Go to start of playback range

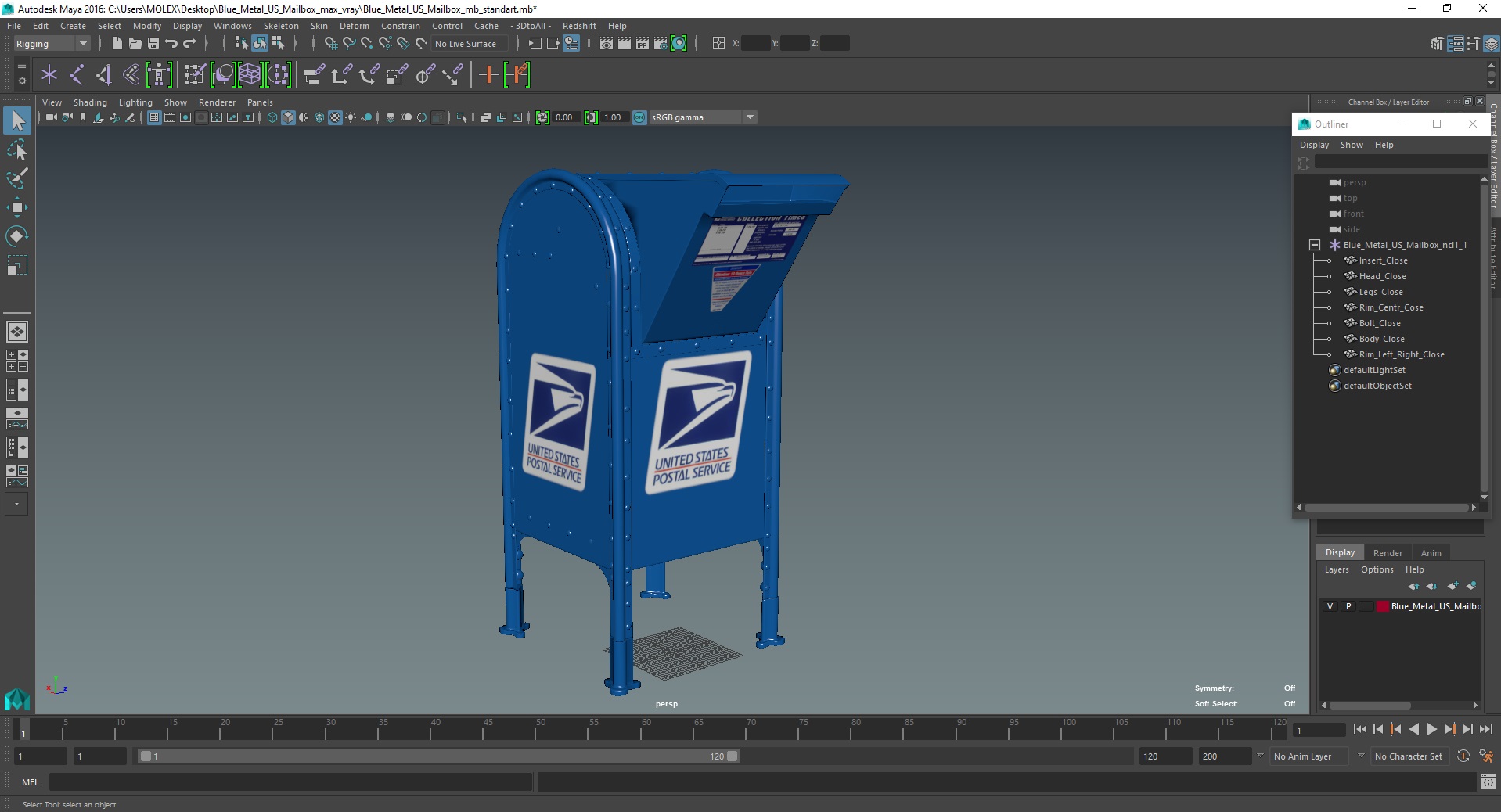tap(1360, 729)
